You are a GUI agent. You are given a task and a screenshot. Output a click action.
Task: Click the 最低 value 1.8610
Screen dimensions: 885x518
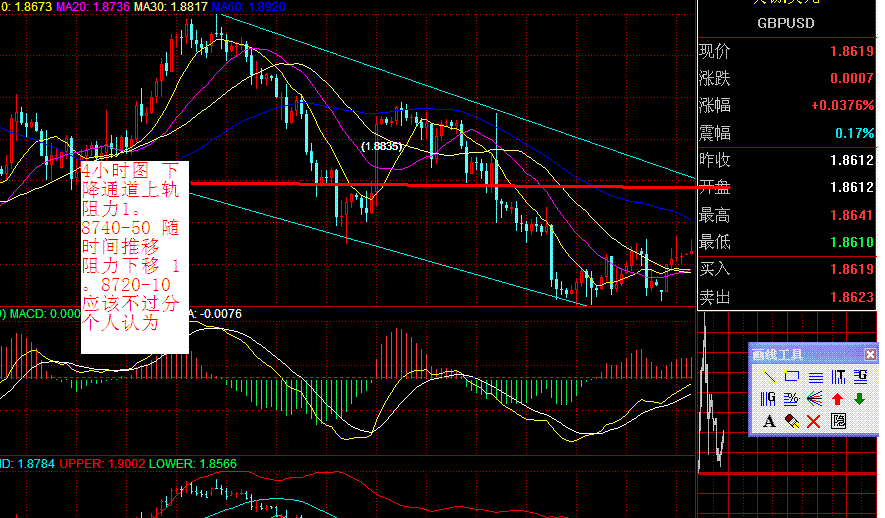point(852,242)
